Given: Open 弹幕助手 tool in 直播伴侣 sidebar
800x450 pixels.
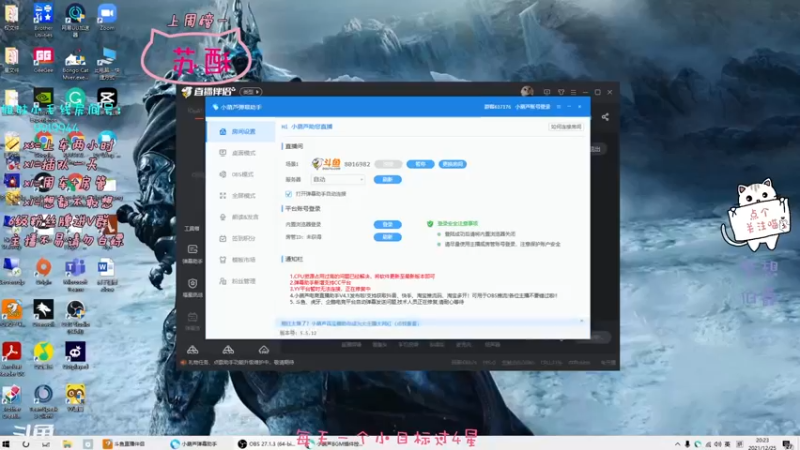Looking at the screenshot, I should click(192, 254).
